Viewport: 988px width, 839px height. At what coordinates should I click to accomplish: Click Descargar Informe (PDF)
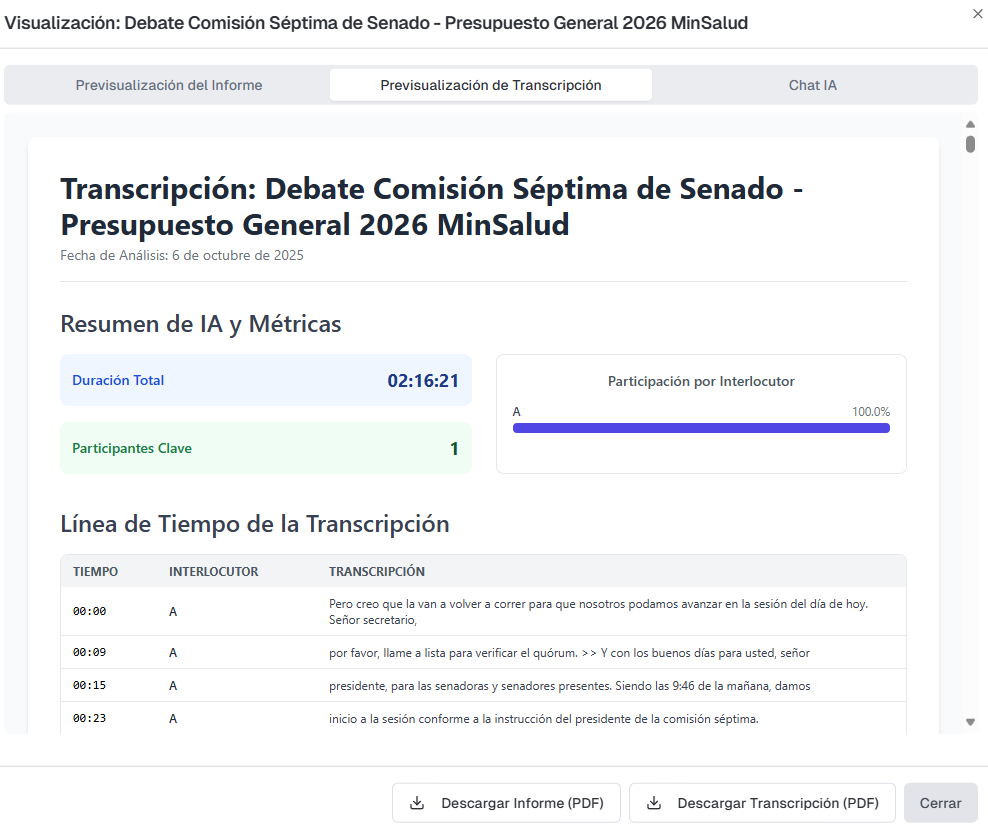506,802
